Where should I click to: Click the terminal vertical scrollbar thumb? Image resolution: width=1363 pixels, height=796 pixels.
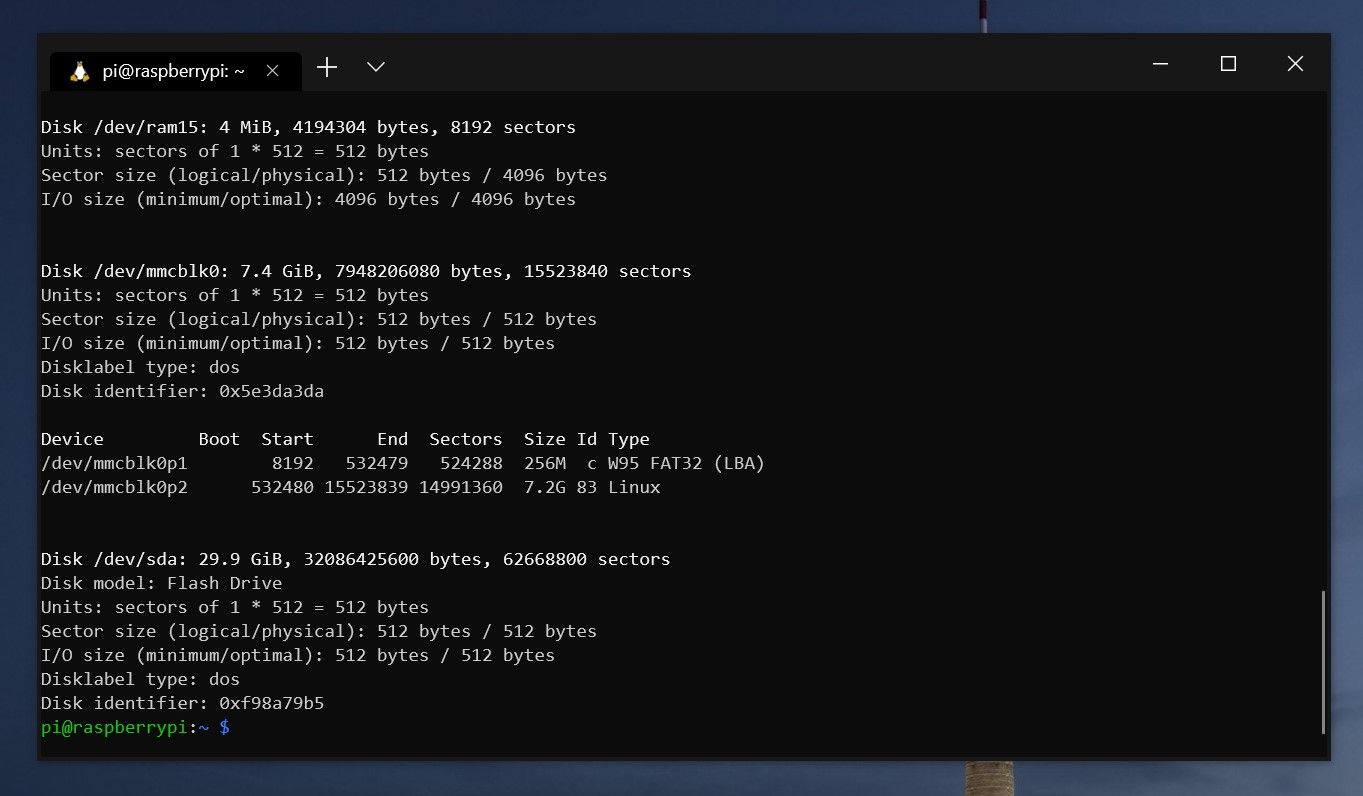[x=1323, y=661]
